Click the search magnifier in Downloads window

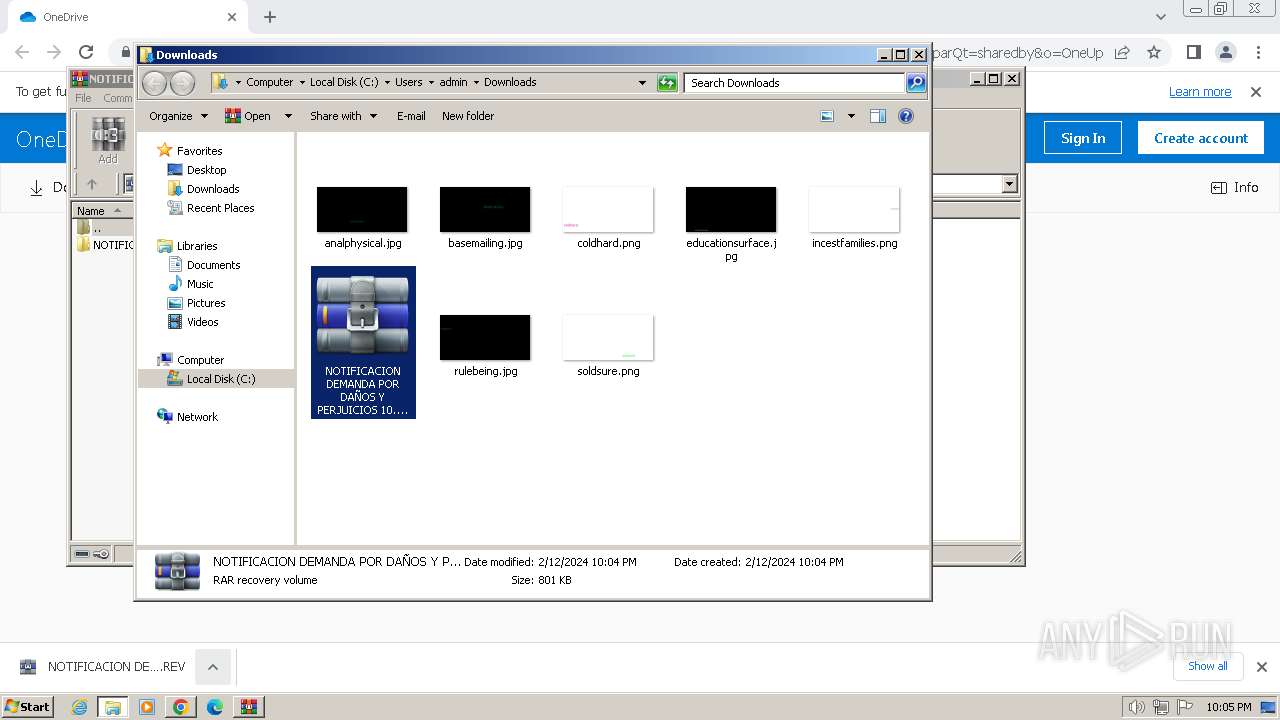click(916, 83)
